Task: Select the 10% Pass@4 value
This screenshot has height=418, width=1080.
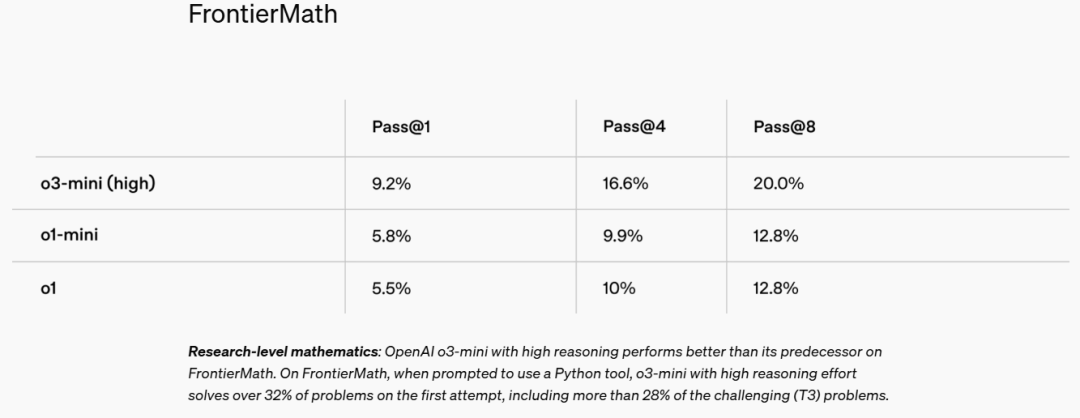Action: click(618, 288)
